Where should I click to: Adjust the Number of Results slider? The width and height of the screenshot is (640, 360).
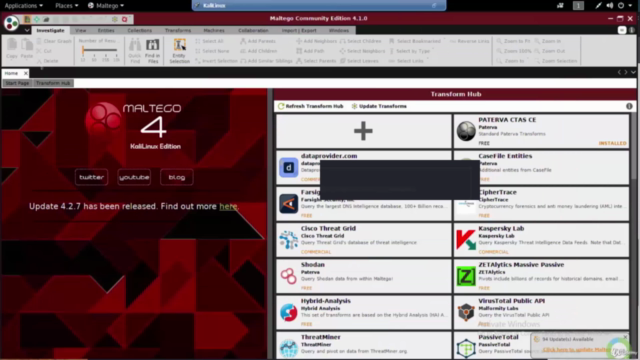[99, 51]
